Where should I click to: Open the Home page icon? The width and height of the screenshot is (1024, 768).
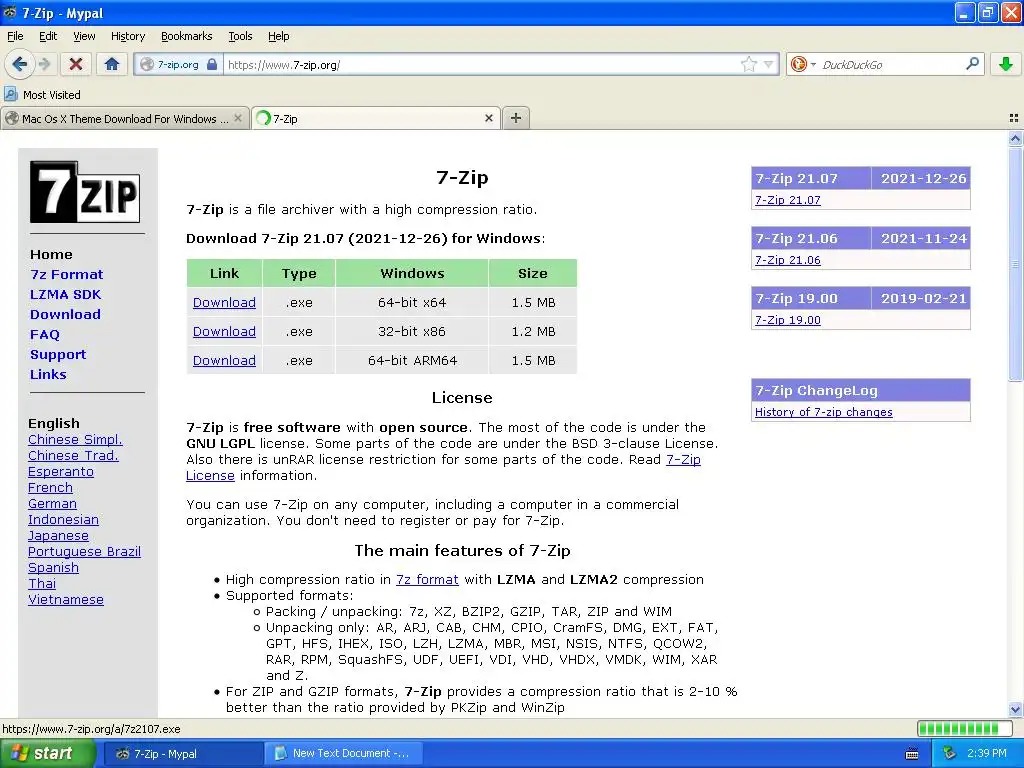(112, 64)
